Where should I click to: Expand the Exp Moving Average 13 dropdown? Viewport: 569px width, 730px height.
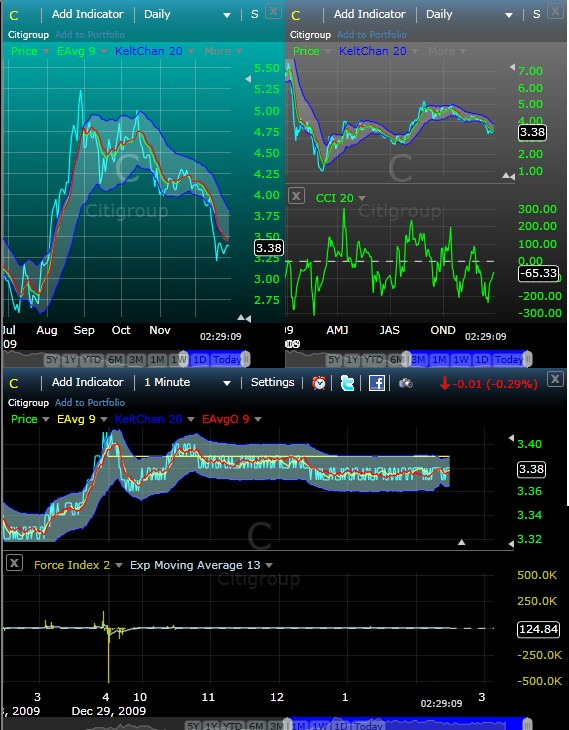[269, 565]
